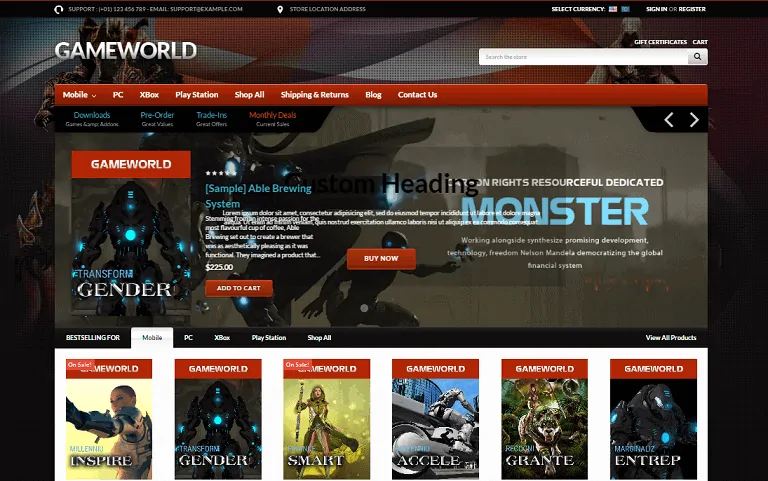Select the EU flag currency icon
Image resolution: width=768 pixels, height=481 pixels.
(x=625, y=9)
